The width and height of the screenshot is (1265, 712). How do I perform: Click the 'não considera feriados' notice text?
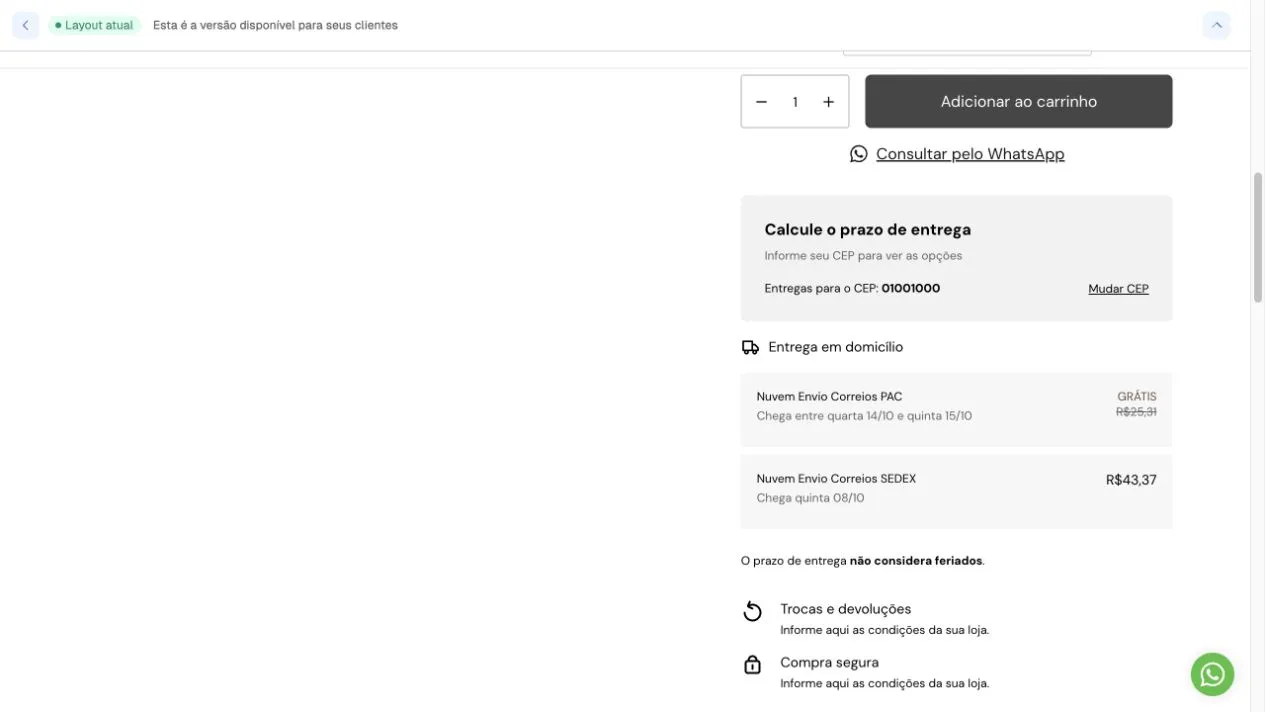[x=916, y=561]
